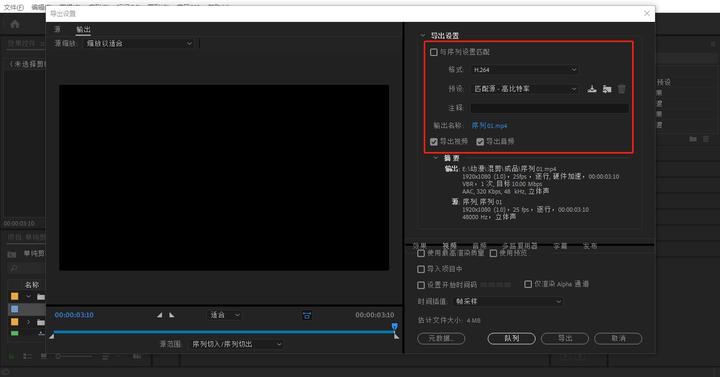Click the Import Preset icon beside 预设

(x=607, y=89)
